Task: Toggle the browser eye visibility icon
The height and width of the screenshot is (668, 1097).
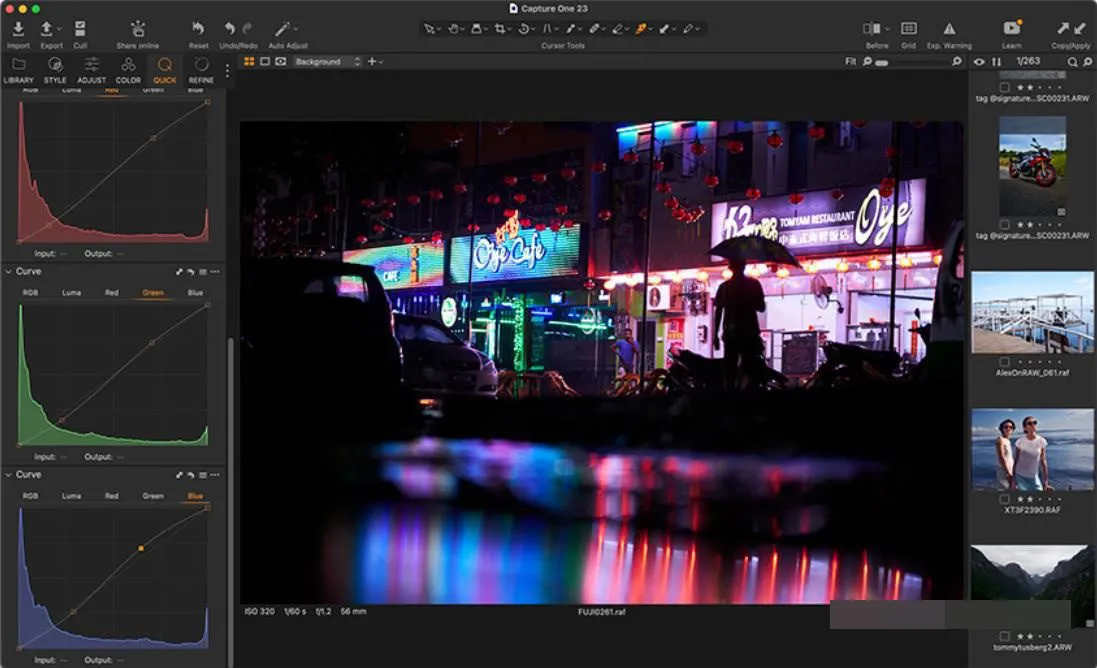Action: coord(979,62)
